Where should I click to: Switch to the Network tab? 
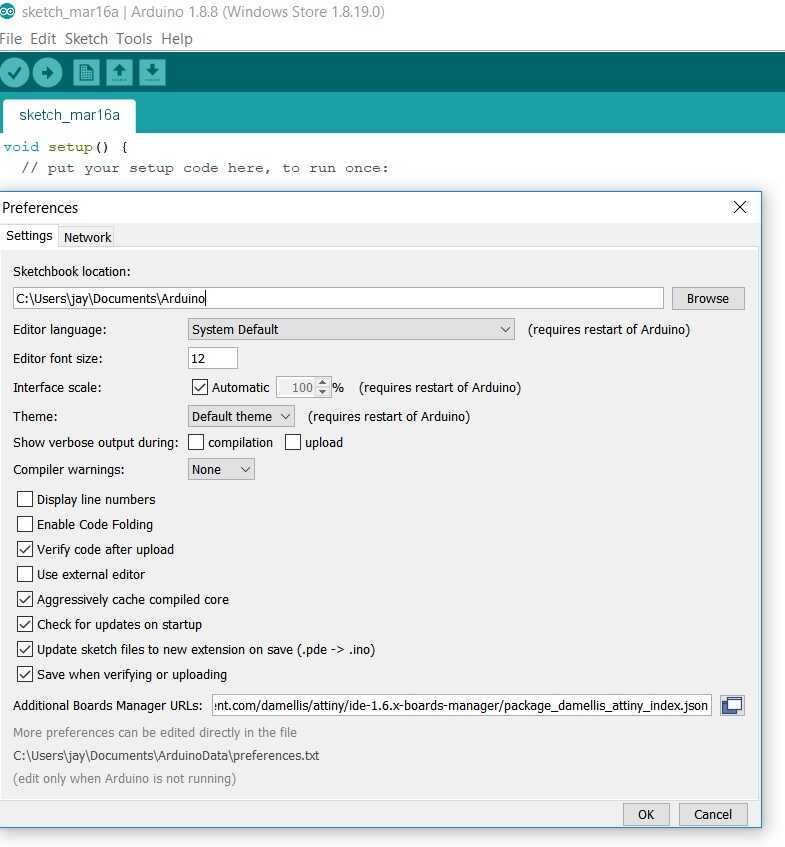tap(87, 237)
